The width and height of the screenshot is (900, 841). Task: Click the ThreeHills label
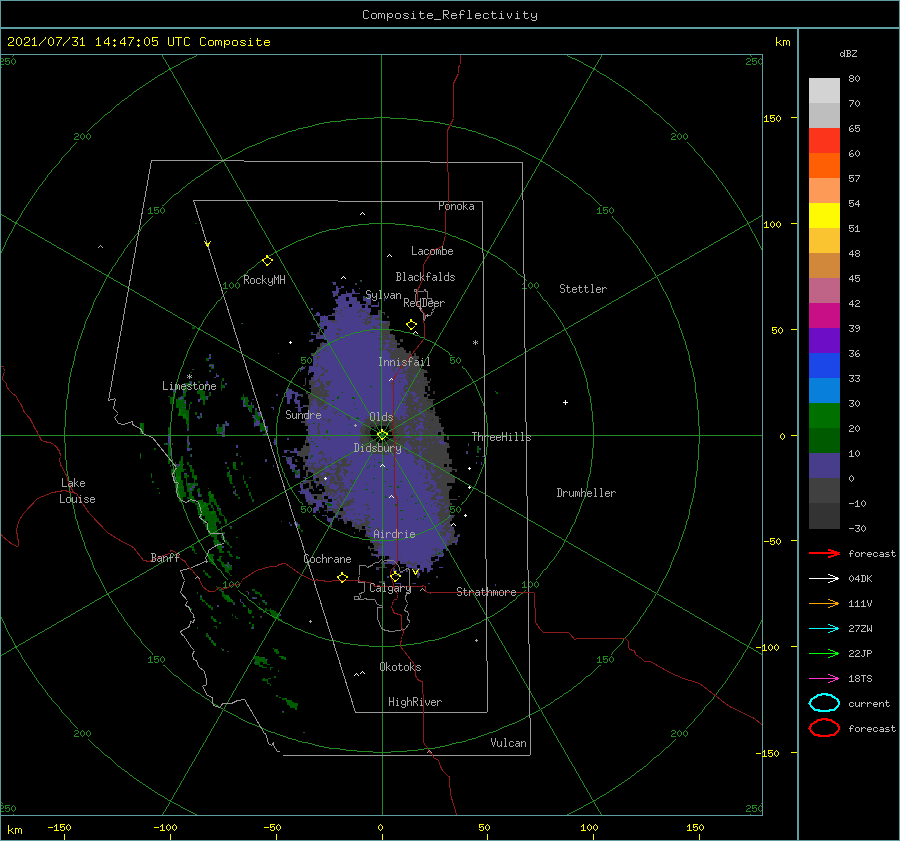click(502, 437)
